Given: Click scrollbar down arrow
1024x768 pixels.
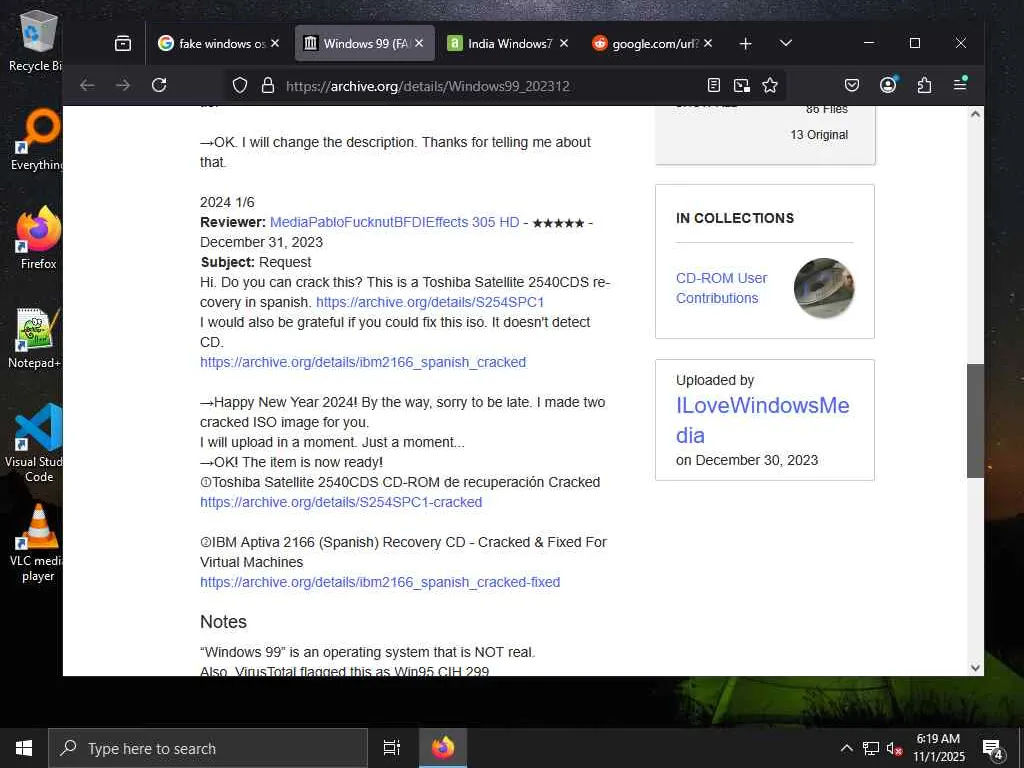Looking at the screenshot, I should 975,667.
